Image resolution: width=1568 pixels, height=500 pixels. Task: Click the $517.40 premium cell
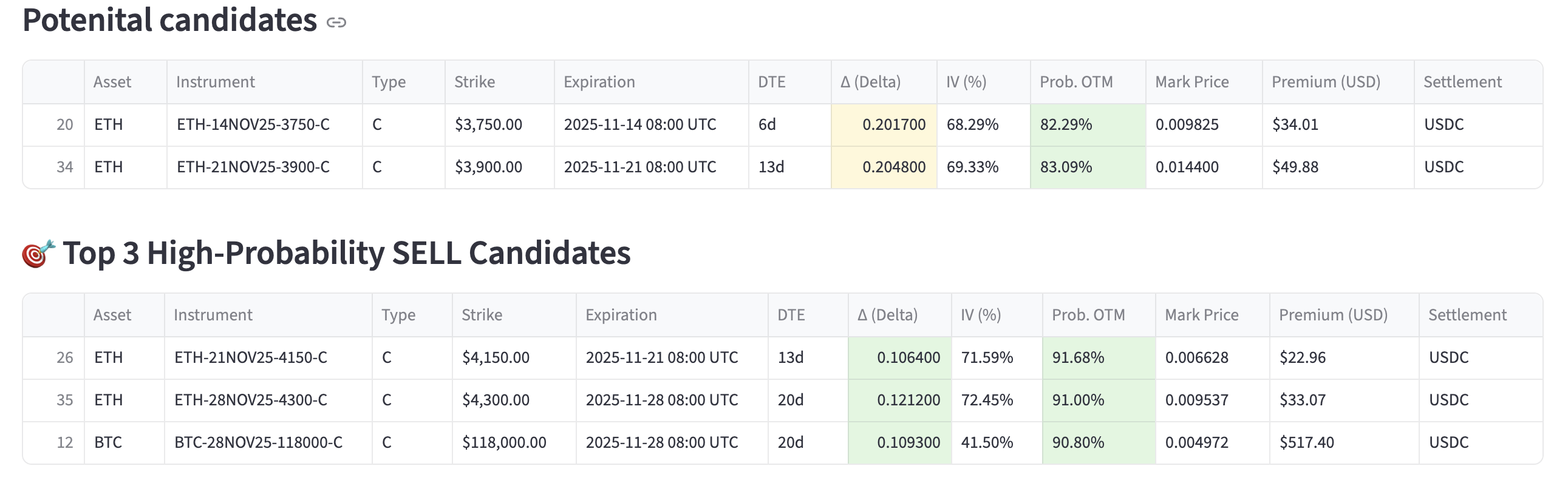[1306, 443]
